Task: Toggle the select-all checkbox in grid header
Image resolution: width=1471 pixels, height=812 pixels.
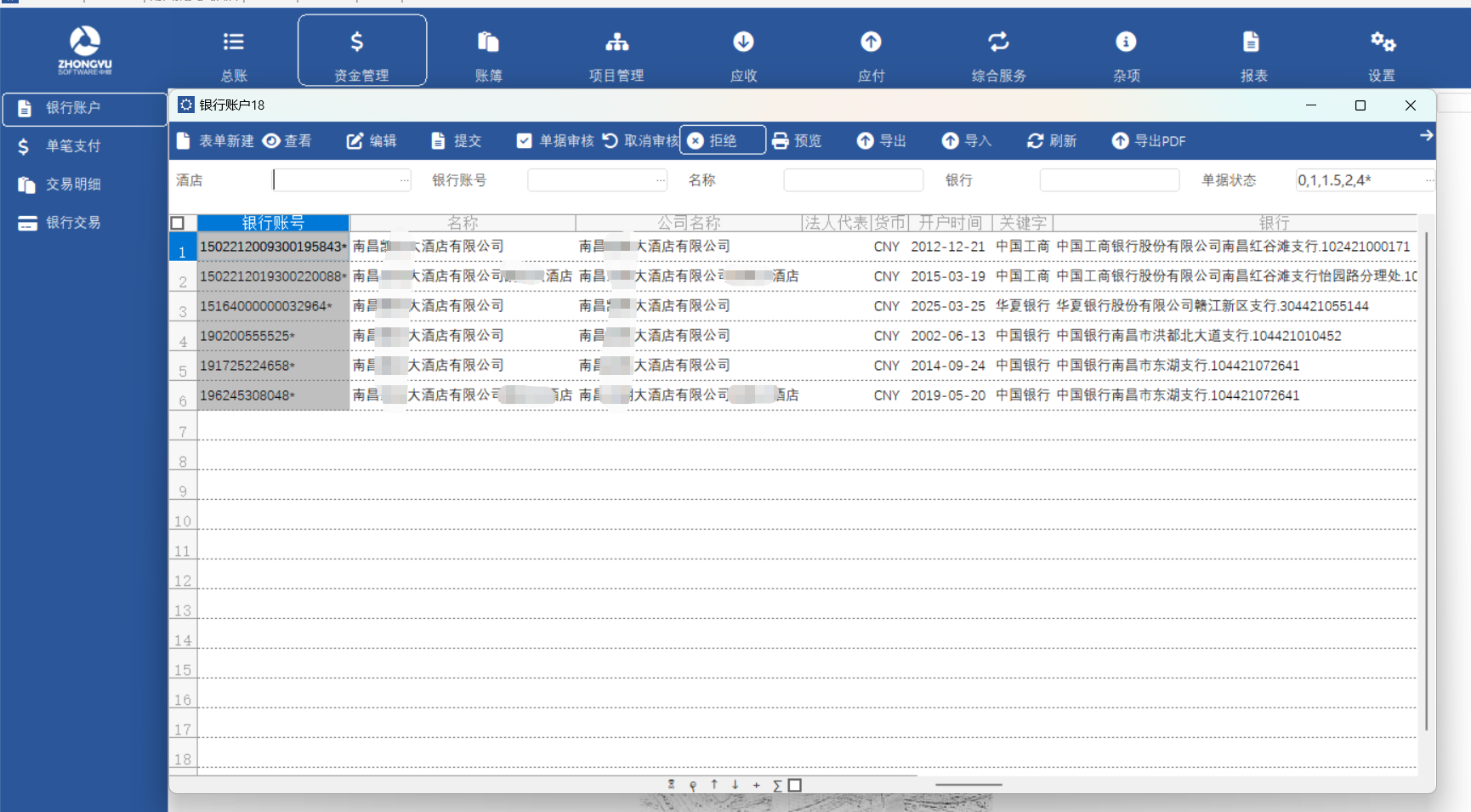Action: pyautogui.click(x=178, y=224)
